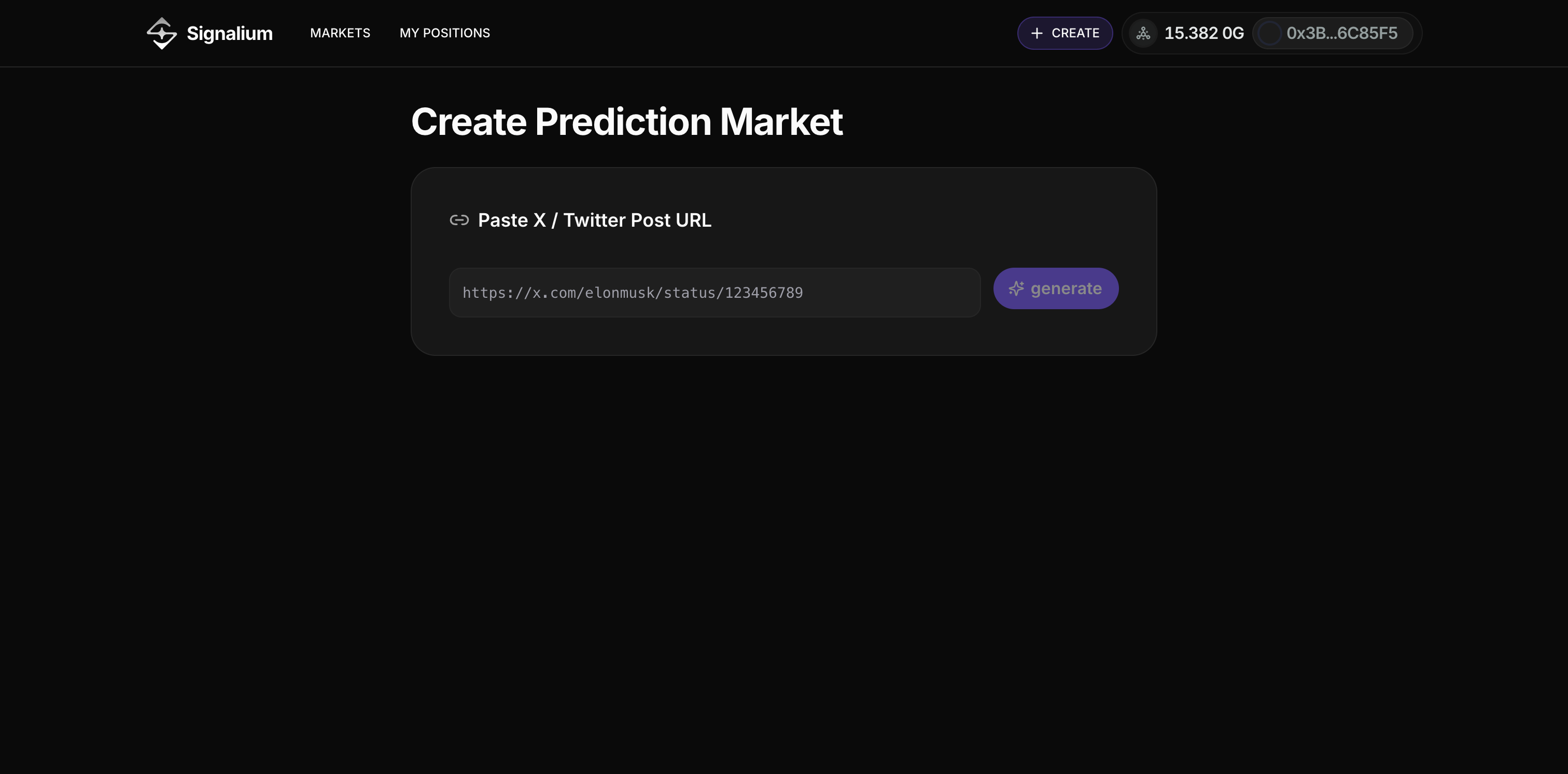1568x774 pixels.
Task: Click the plus icon inside Create
Action: [1037, 34]
